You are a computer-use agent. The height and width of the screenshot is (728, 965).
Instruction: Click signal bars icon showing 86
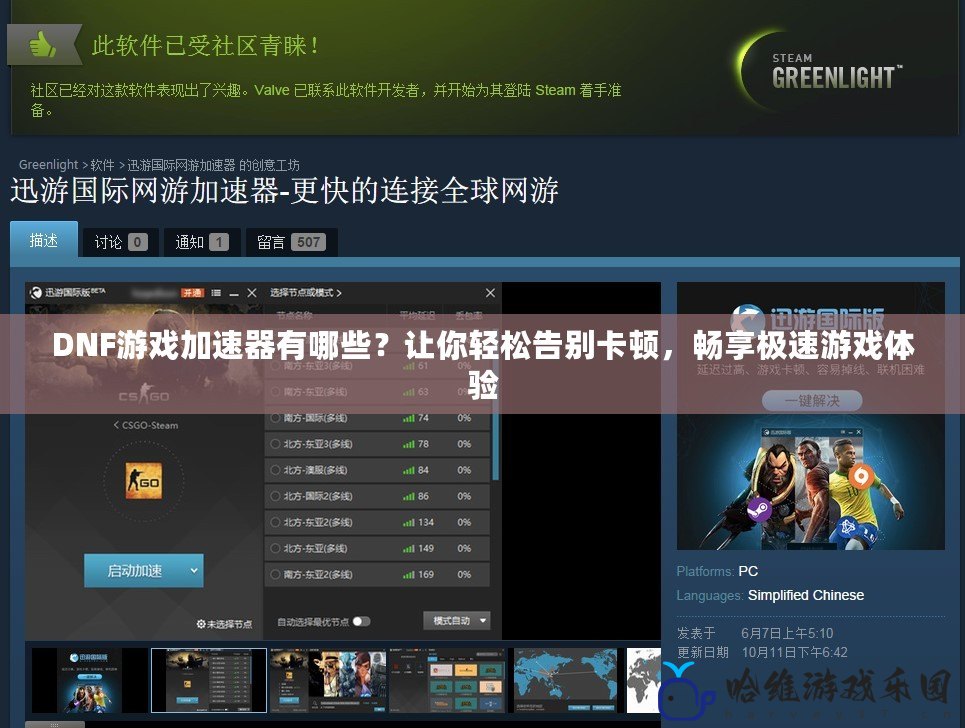click(409, 496)
